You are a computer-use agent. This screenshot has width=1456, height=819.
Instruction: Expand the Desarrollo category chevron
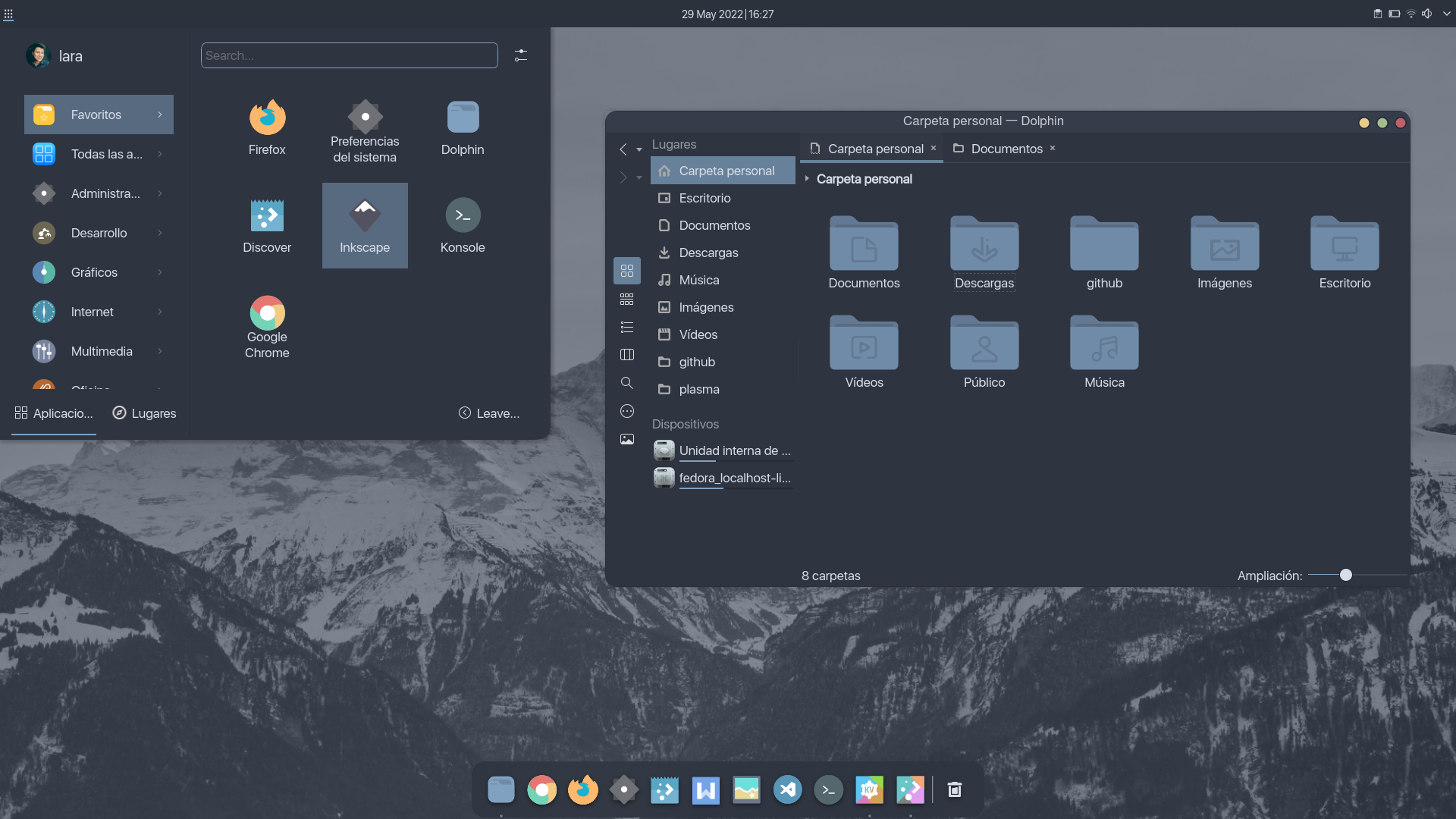click(160, 233)
